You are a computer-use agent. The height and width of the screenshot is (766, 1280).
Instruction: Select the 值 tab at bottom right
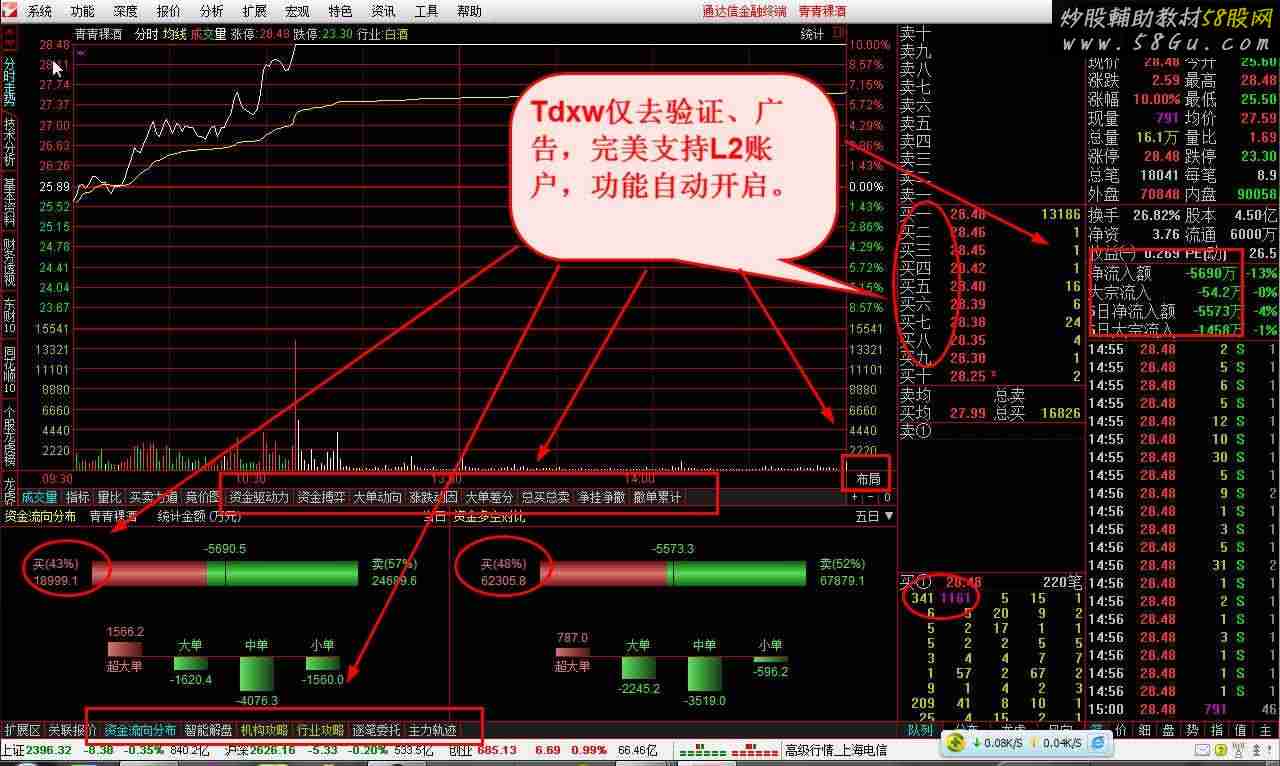click(1241, 730)
